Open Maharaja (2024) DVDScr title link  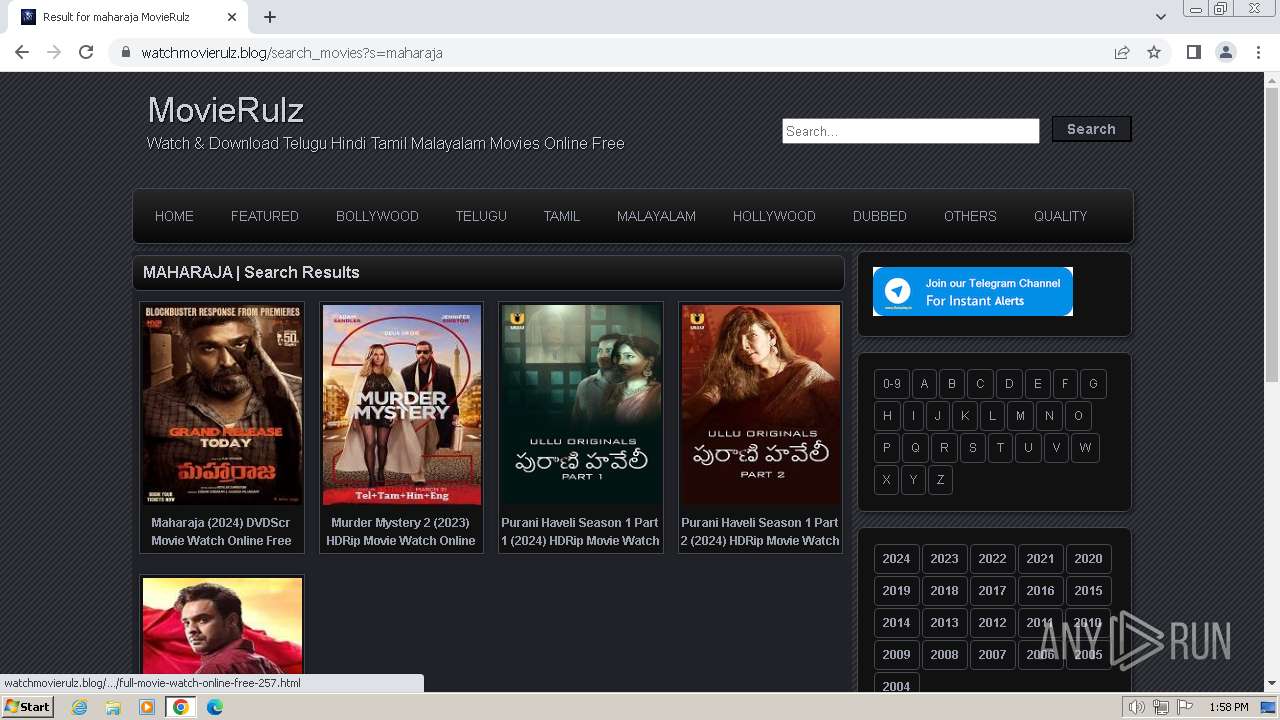(x=222, y=531)
